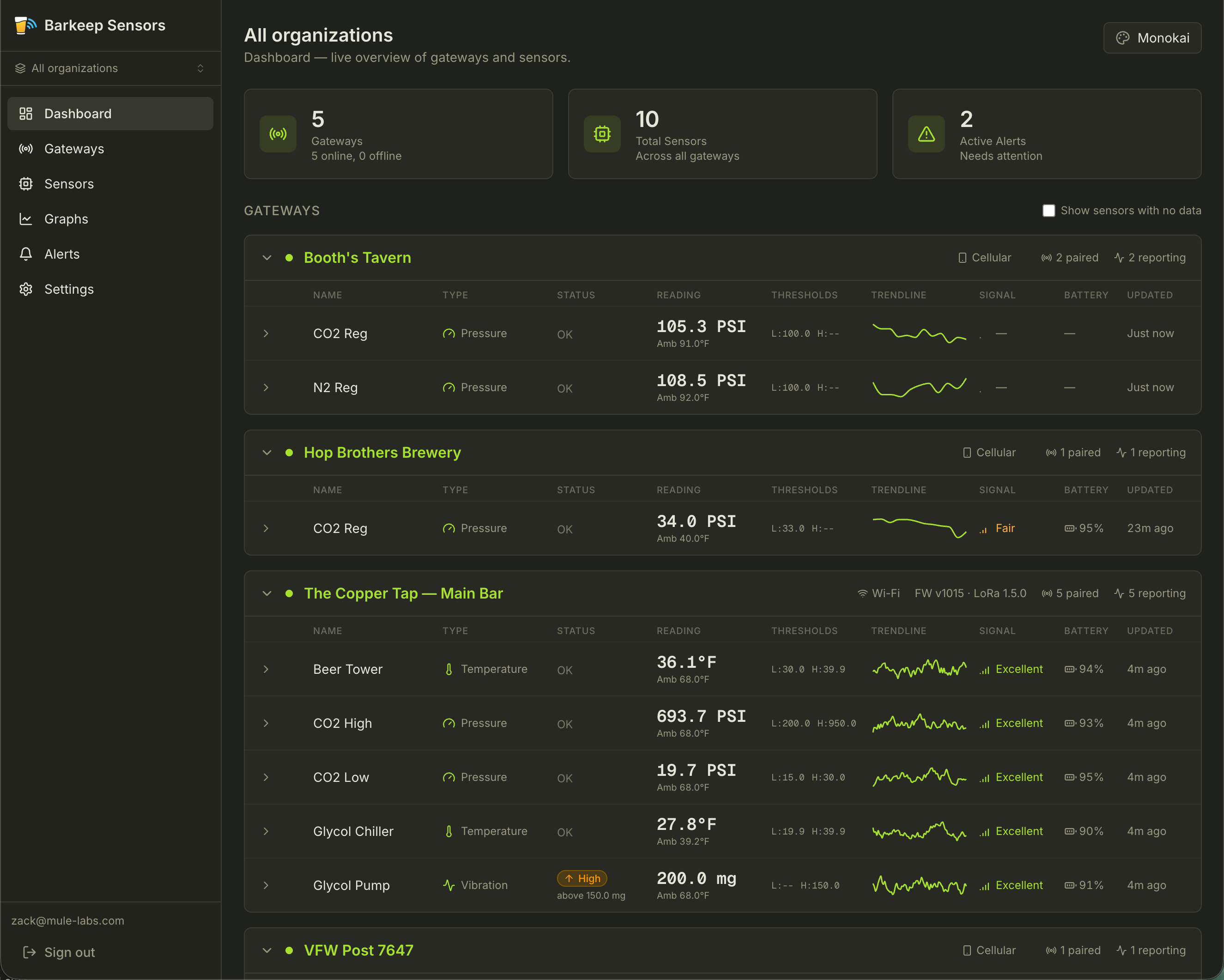The height and width of the screenshot is (980, 1224).
Task: Expand the CO2 Low sensor row
Action: point(266,777)
